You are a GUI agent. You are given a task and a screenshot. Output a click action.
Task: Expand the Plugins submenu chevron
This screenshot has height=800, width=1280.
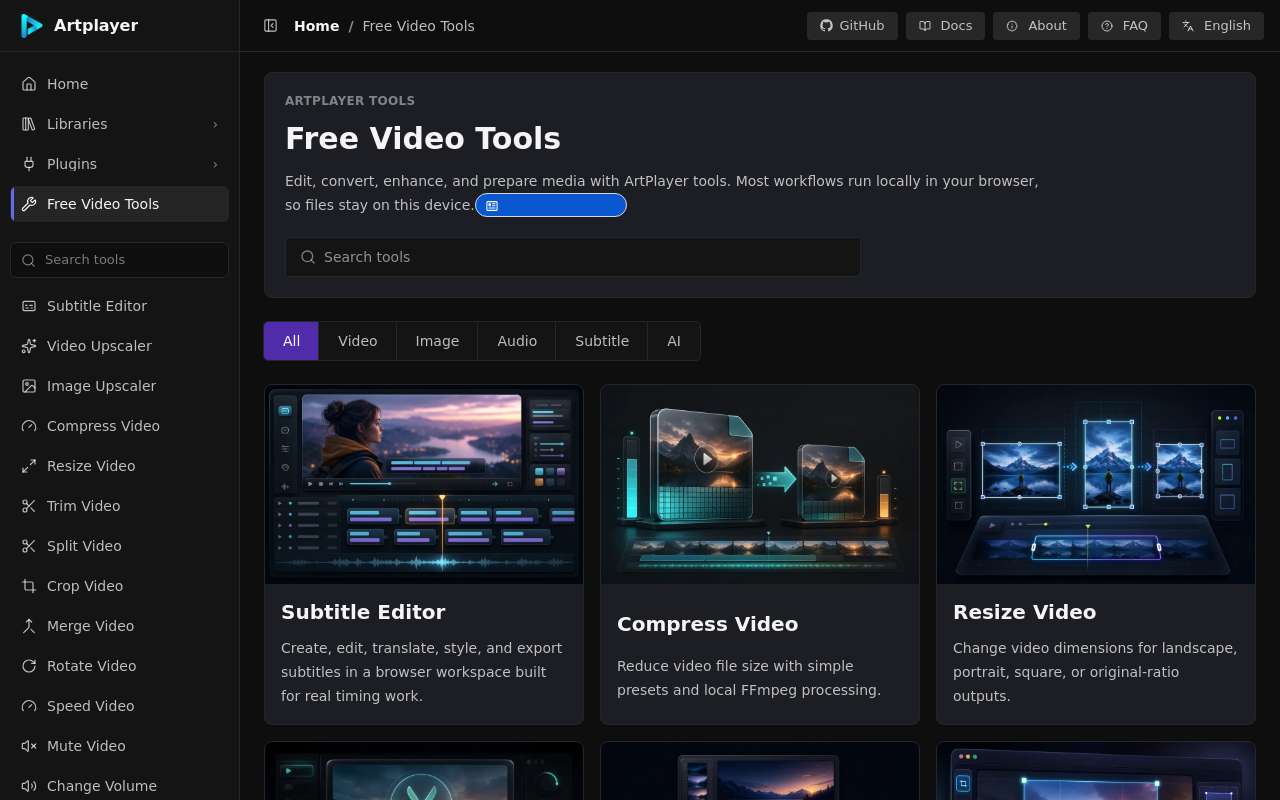(215, 164)
